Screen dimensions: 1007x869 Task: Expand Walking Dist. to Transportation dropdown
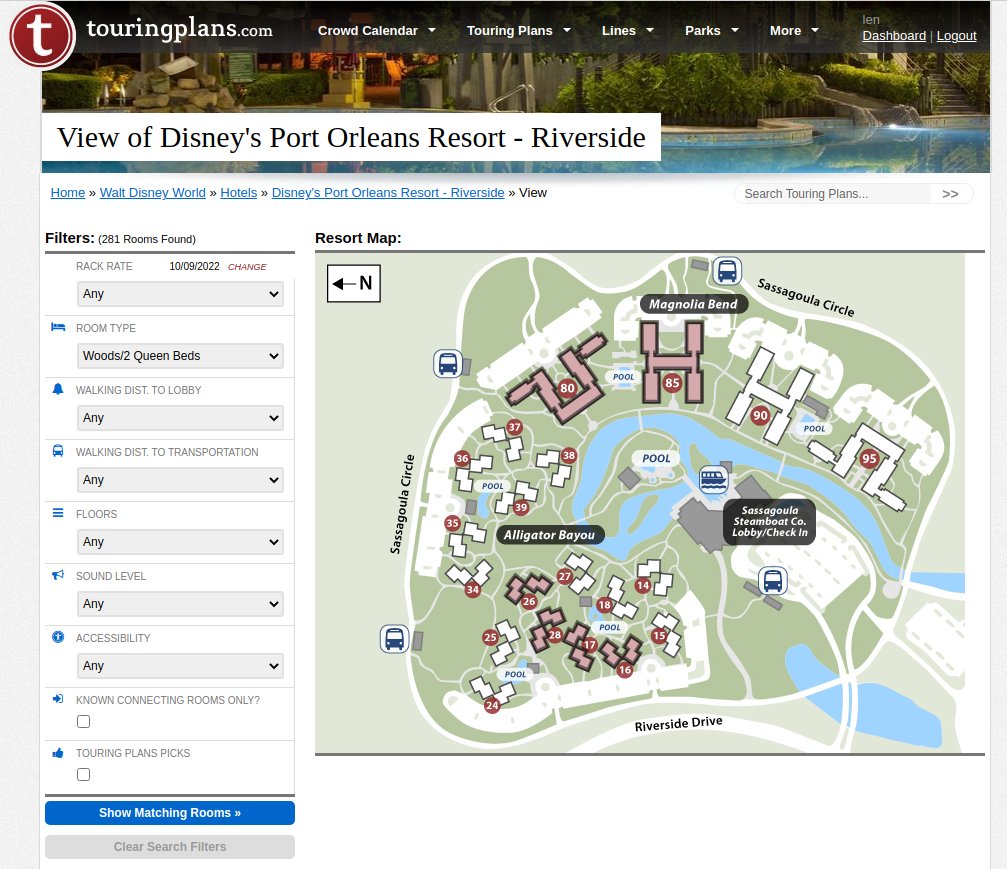pos(180,480)
